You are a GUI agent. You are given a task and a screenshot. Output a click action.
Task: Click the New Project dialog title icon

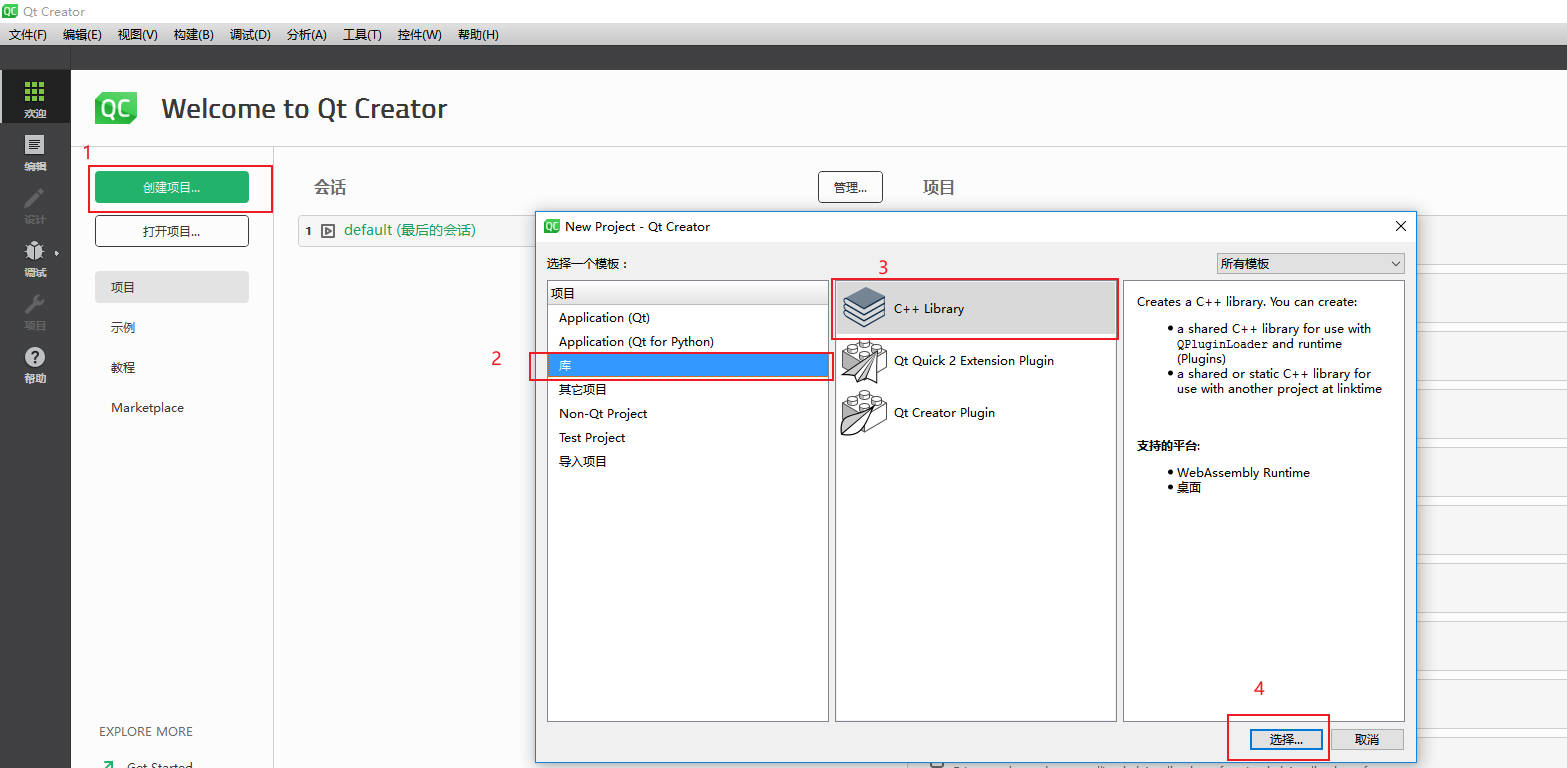point(552,226)
